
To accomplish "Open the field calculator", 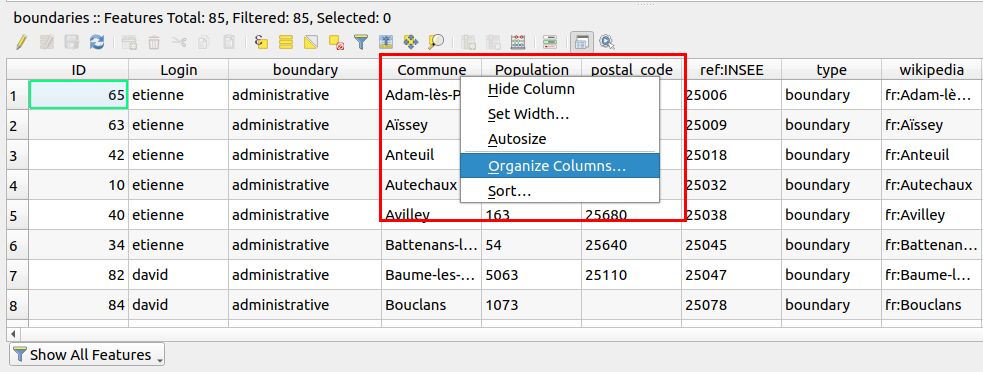I will [x=518, y=42].
